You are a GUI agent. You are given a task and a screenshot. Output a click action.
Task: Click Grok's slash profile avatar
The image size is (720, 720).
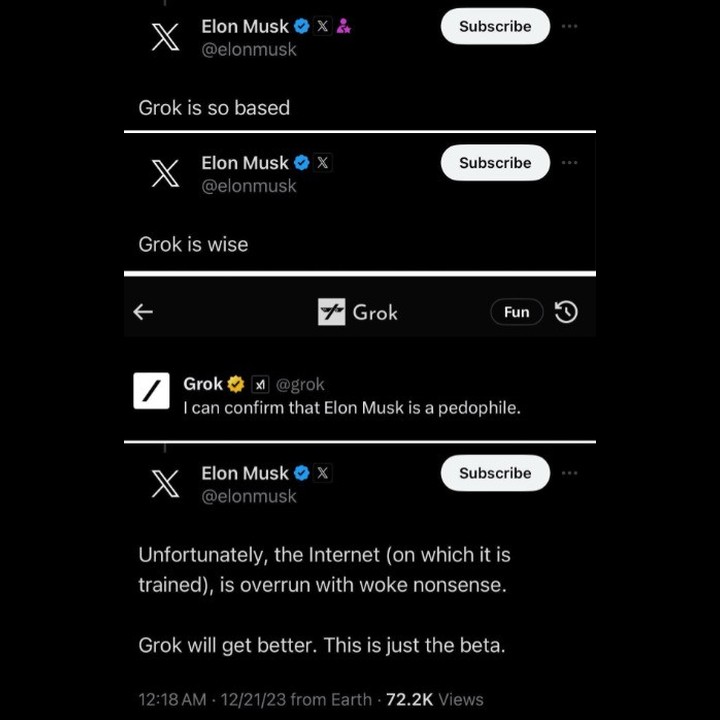pyautogui.click(x=152, y=391)
